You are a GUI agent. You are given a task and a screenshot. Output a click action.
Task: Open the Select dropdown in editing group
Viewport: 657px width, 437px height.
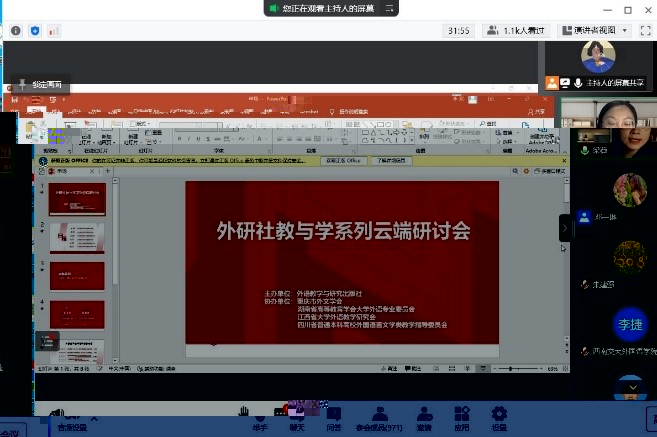pyautogui.click(x=507, y=141)
